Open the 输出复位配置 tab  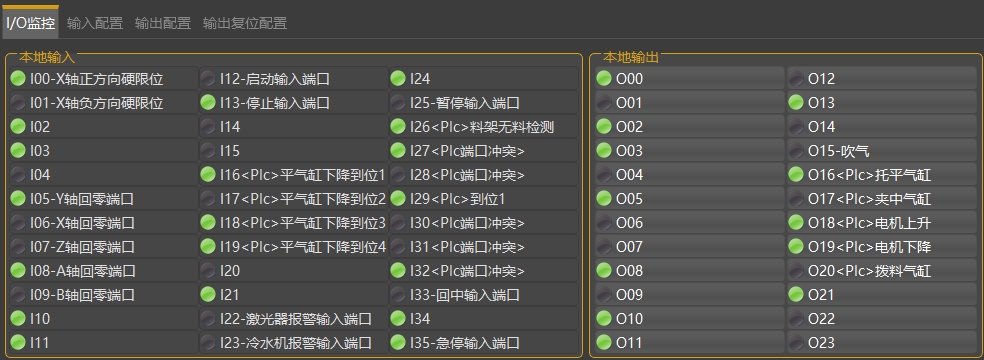point(245,23)
